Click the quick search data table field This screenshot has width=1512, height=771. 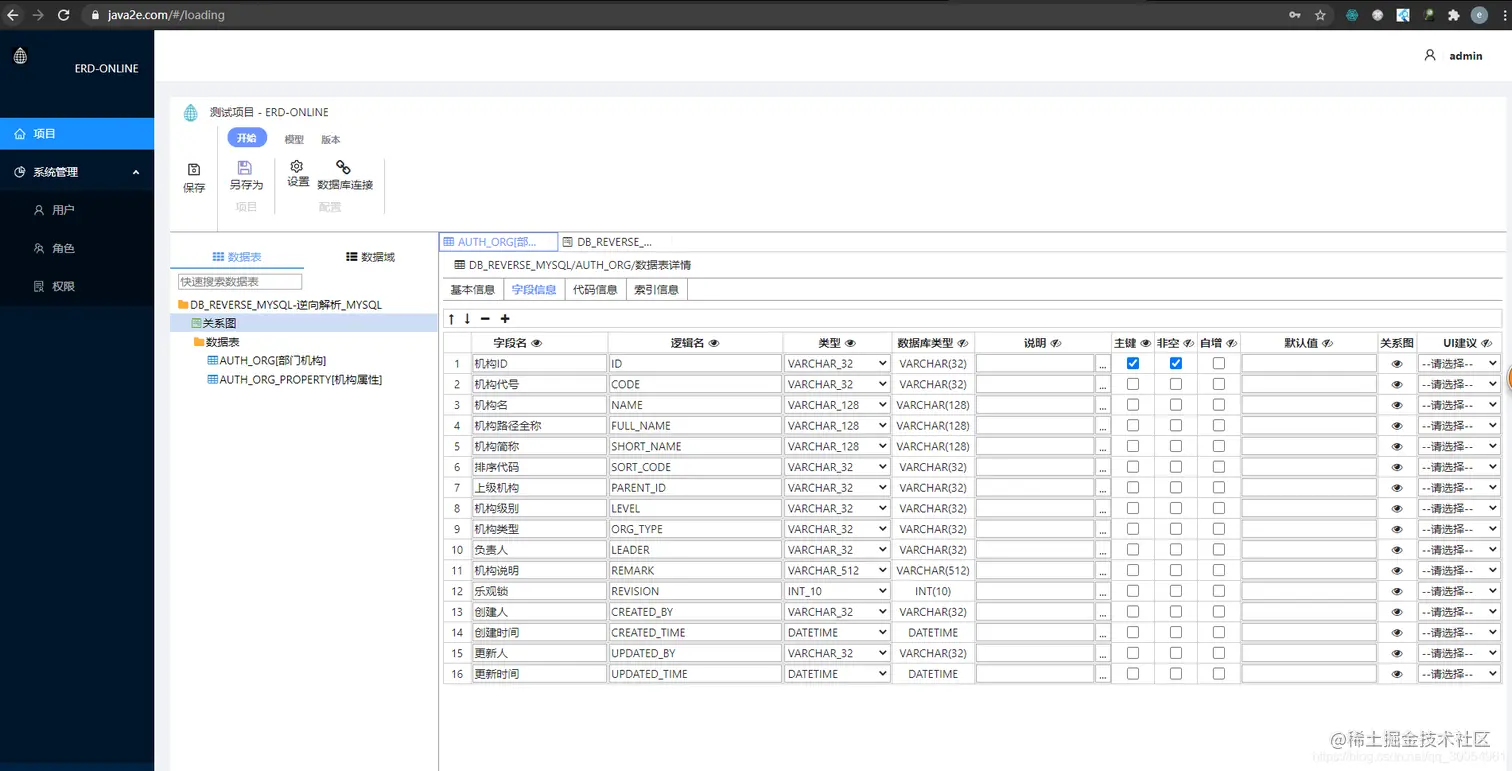(x=240, y=282)
